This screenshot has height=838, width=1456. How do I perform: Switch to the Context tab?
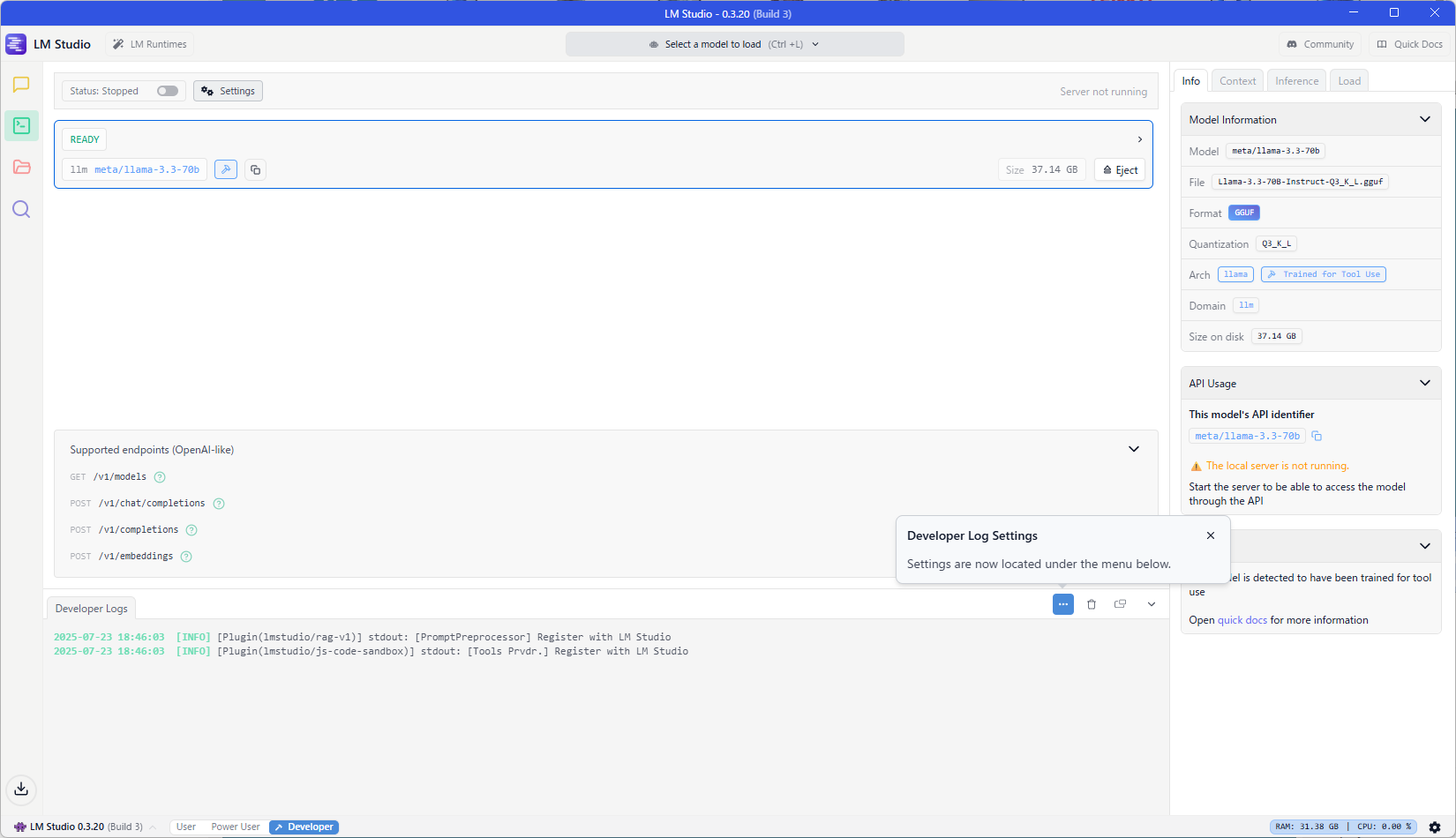(1237, 81)
